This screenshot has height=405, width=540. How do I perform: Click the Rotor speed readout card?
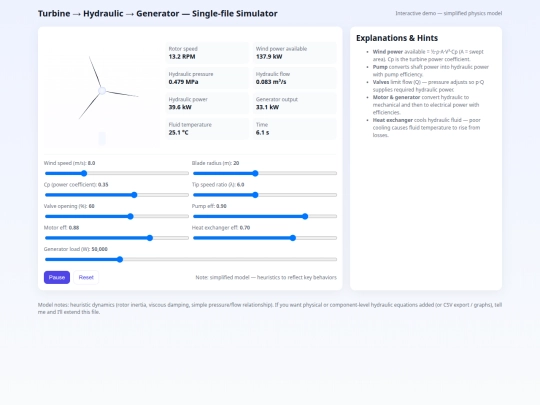pyautogui.click(x=207, y=53)
